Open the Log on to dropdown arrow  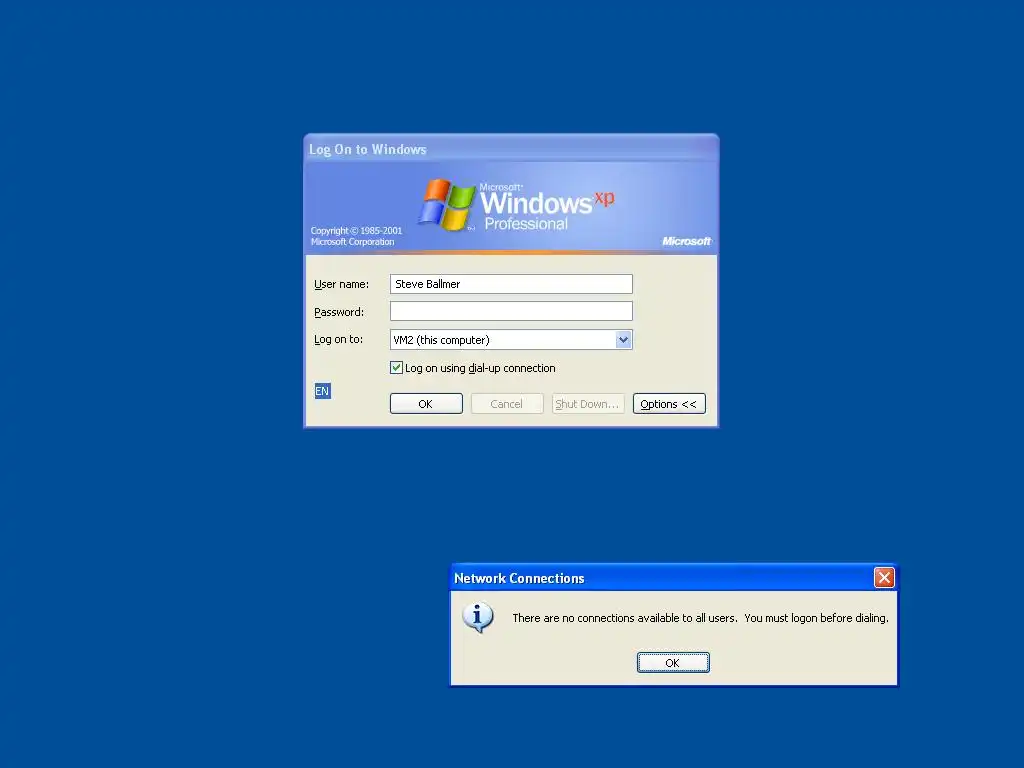click(623, 340)
